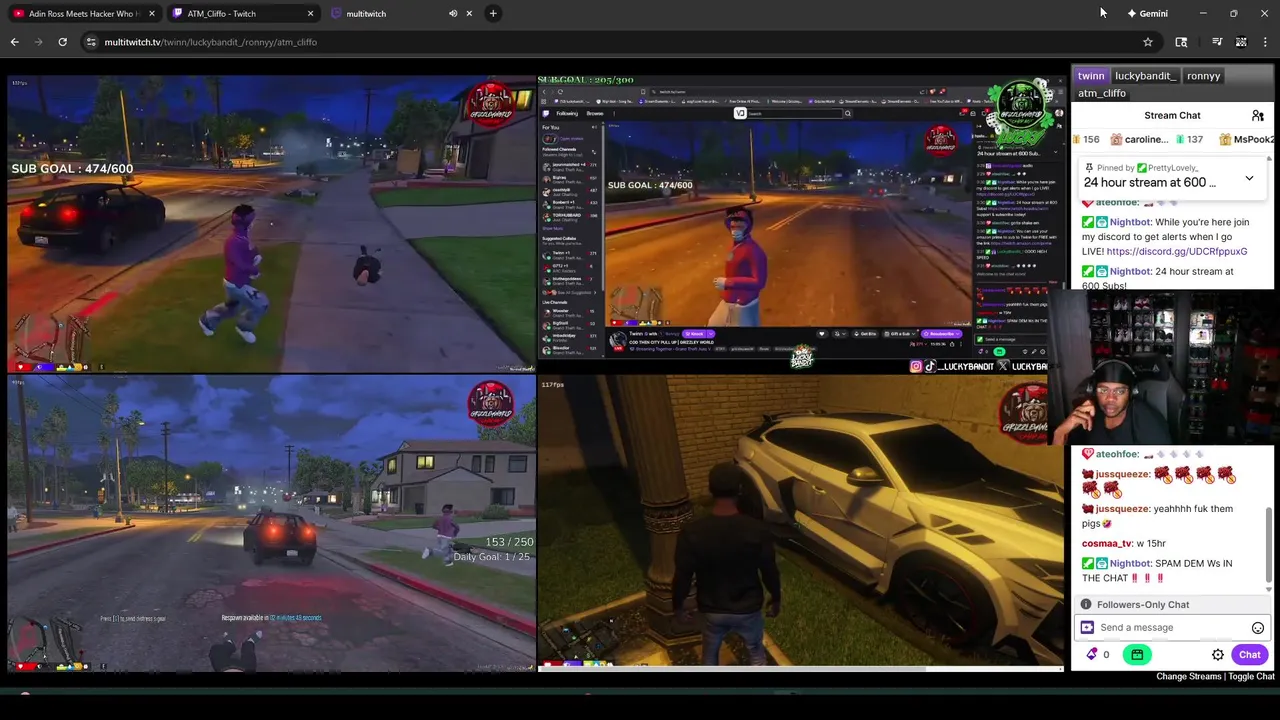
Task: Switch to the Adin Ross YouTube browser tab
Action: [x=81, y=14]
